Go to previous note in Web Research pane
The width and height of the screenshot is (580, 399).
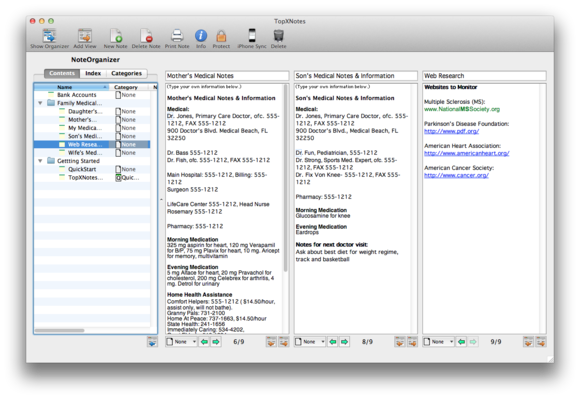pyautogui.click(x=461, y=342)
